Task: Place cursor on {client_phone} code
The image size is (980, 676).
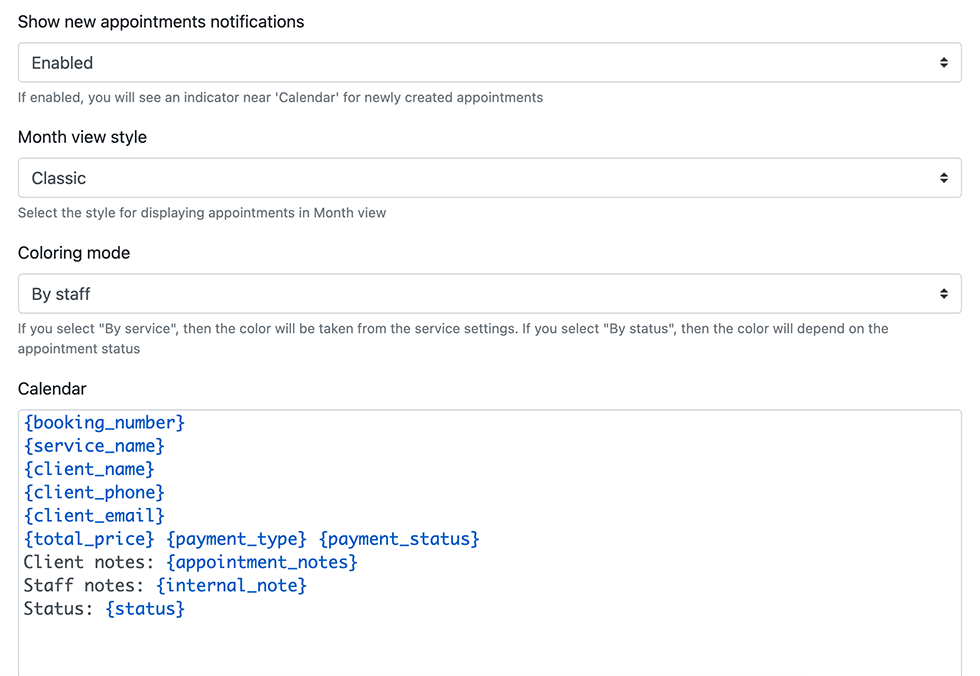Action: 94,492
